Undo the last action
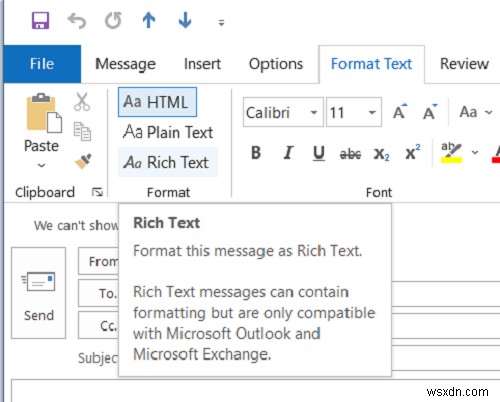The image size is (500, 402). pos(77,21)
